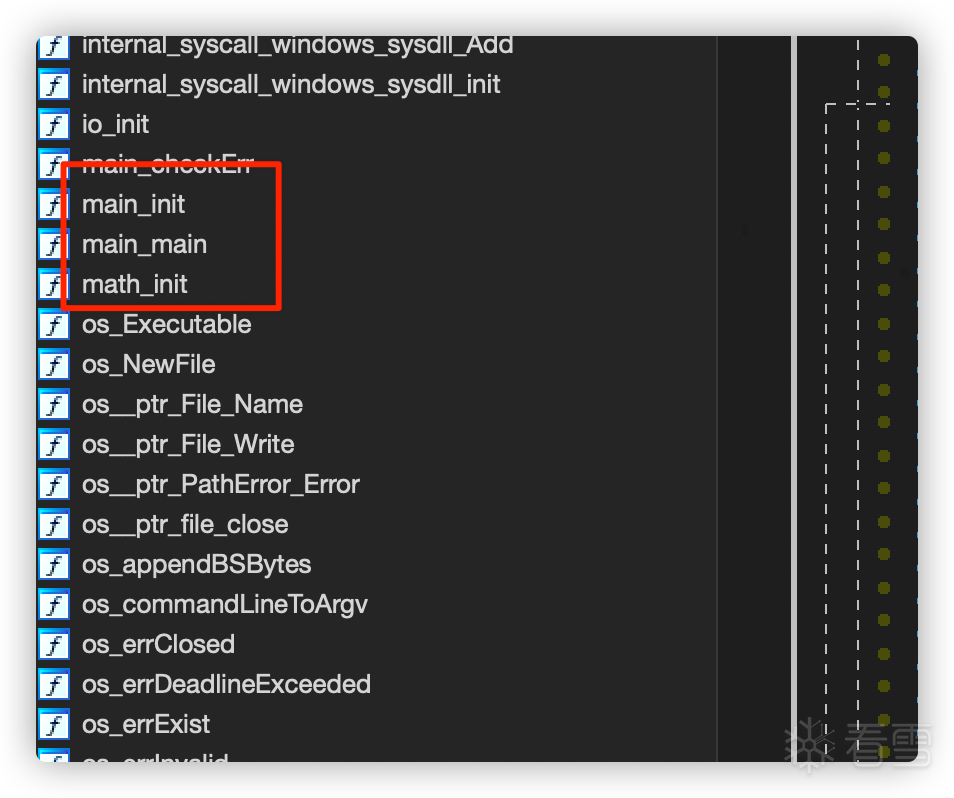
Task: Click the function icon beside os_appendBSBytes
Action: (53, 565)
